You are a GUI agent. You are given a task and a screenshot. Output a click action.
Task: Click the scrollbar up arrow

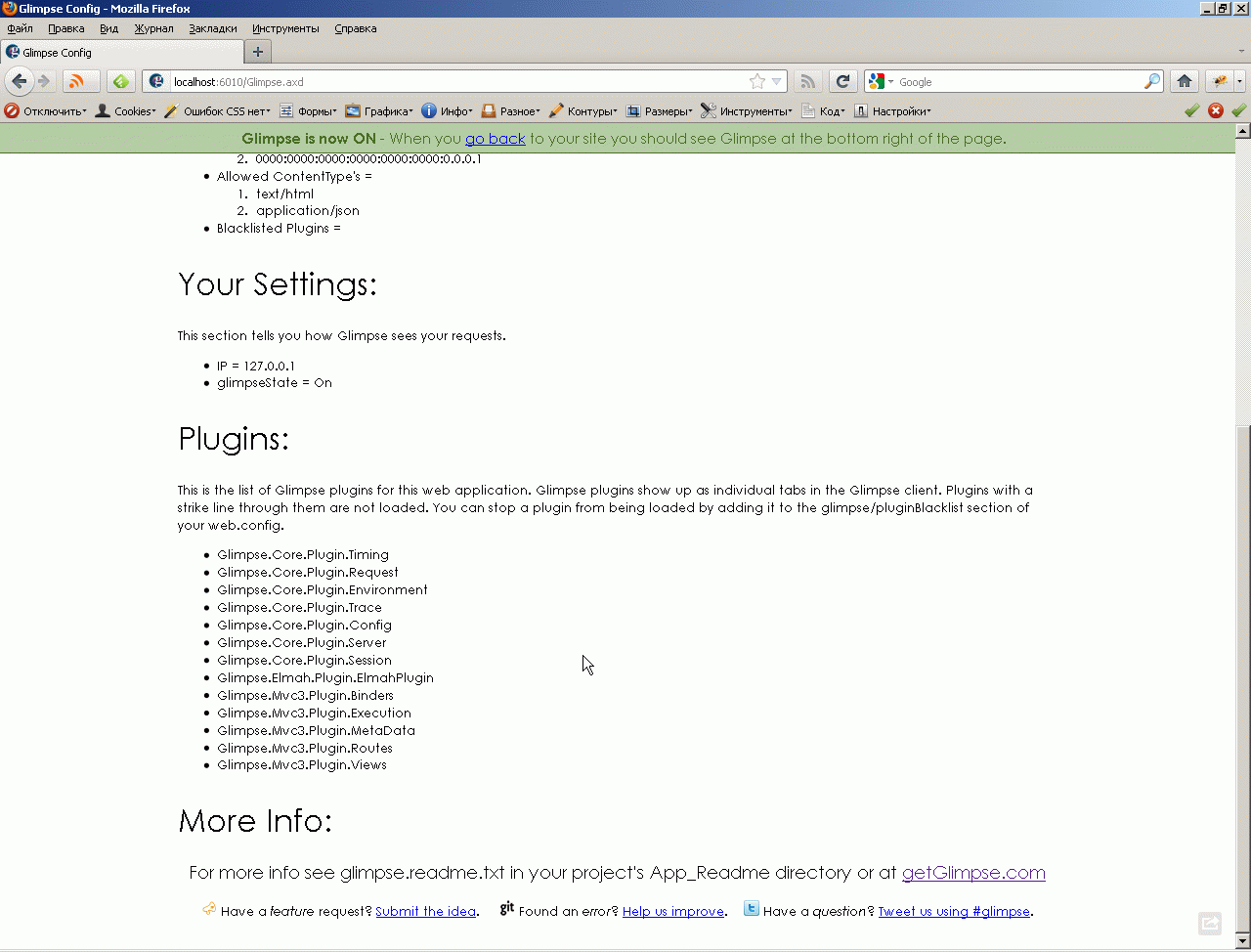point(1242,131)
